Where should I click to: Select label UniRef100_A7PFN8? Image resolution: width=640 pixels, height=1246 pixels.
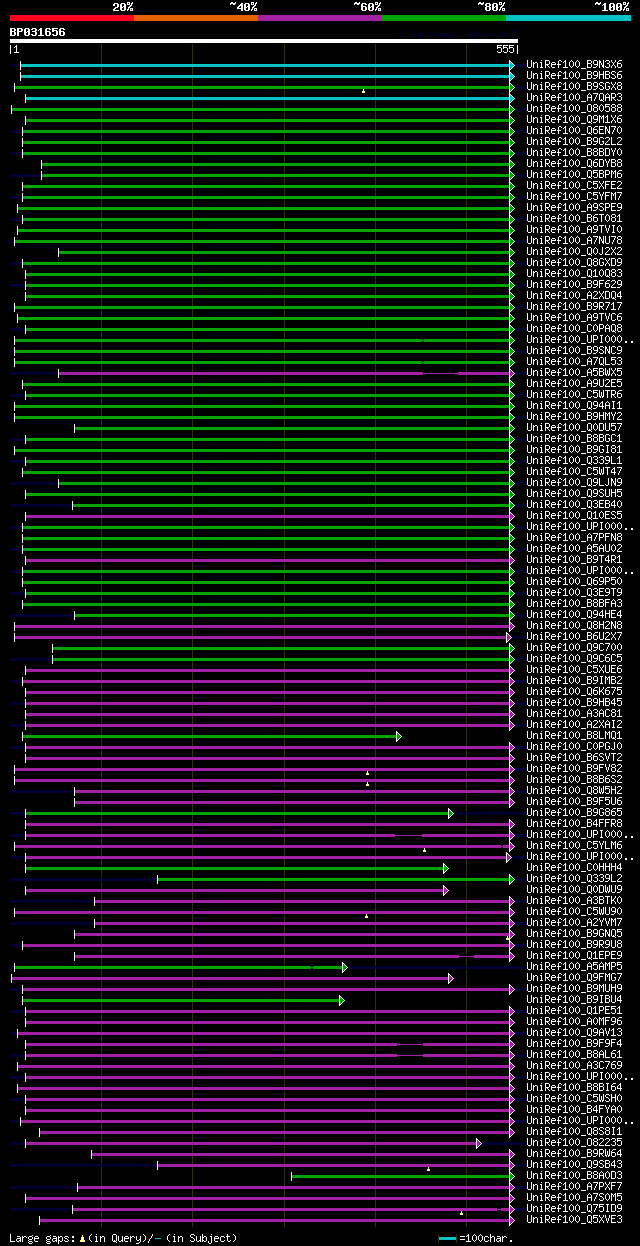point(574,537)
